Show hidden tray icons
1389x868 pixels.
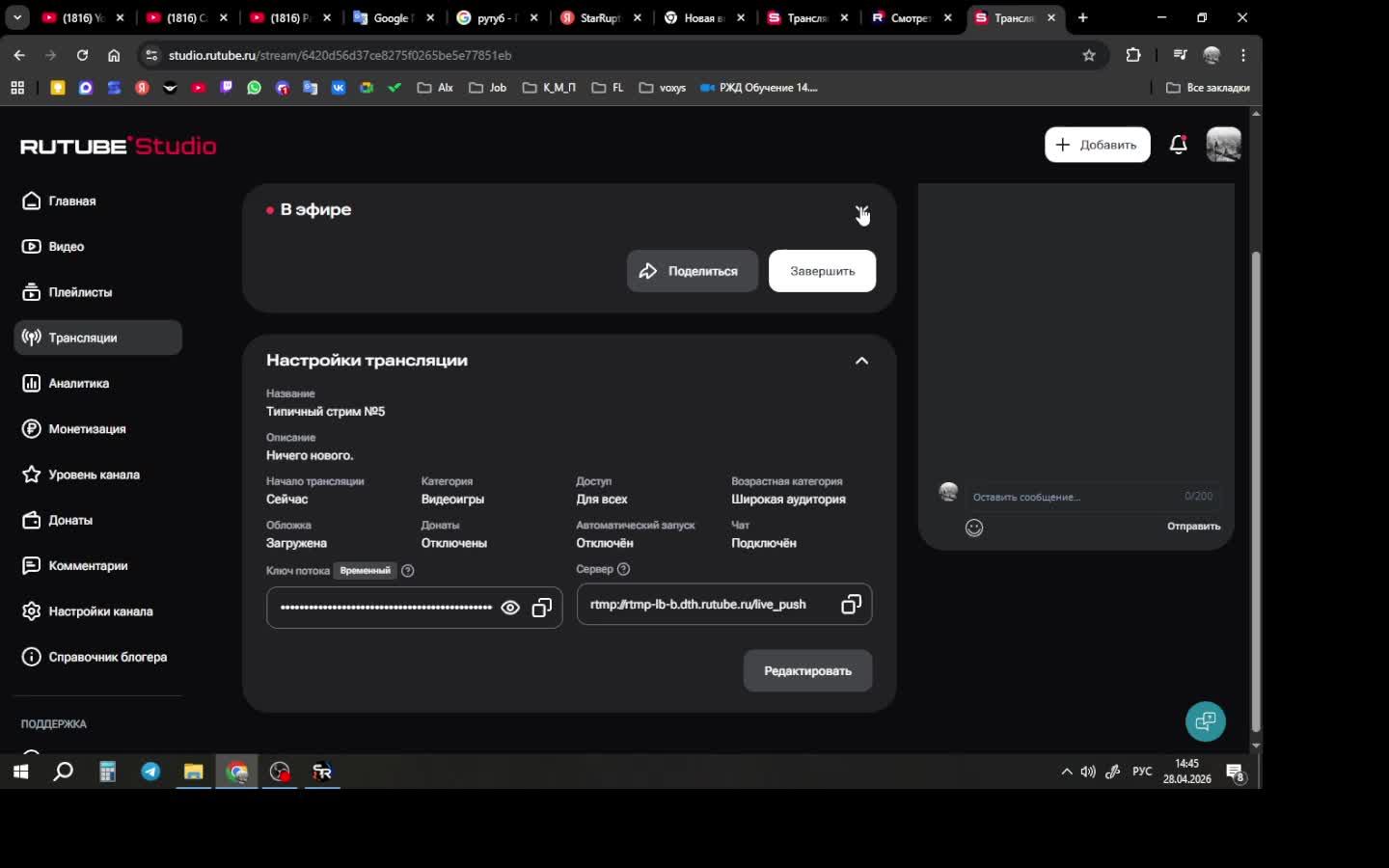point(1067,772)
